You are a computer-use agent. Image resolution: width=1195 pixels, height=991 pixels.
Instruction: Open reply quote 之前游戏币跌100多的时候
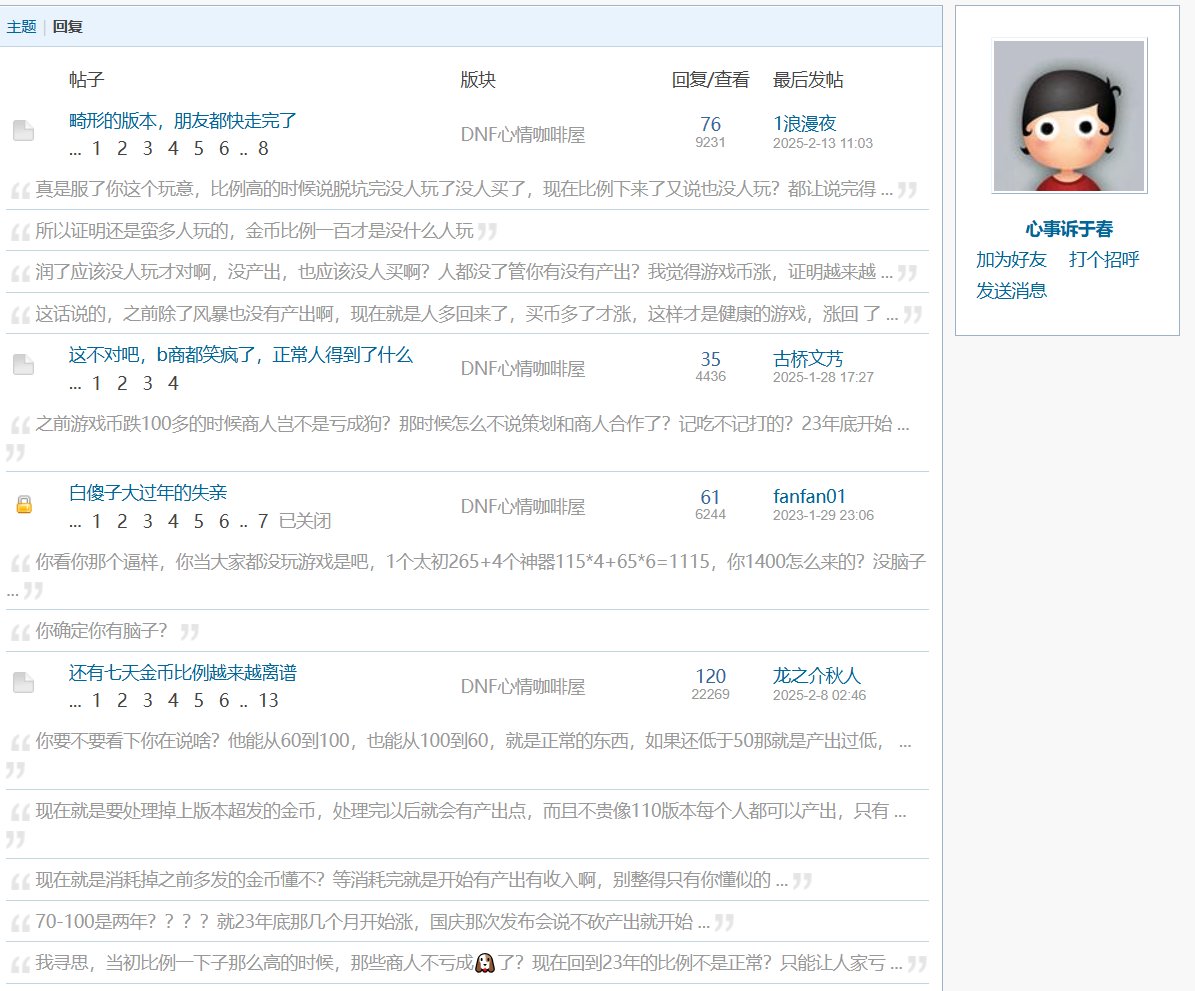pyautogui.click(x=473, y=424)
